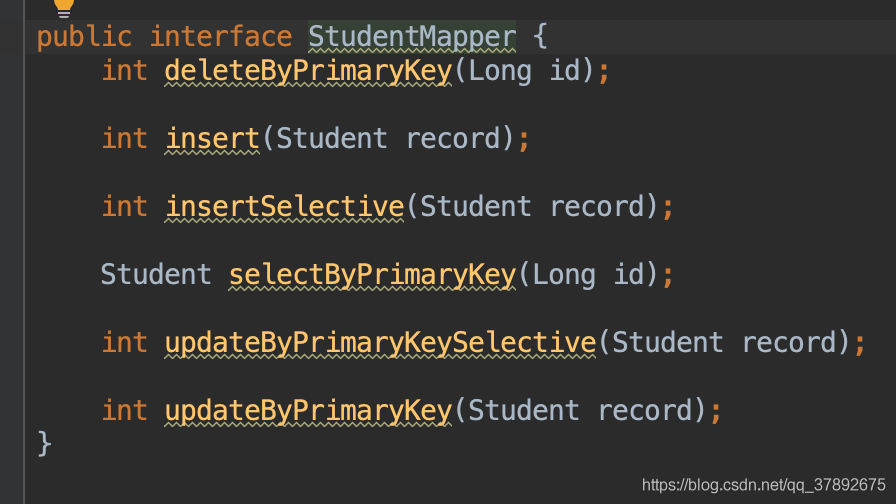Click Student return type of selectByPrimaryKey

coord(156,274)
